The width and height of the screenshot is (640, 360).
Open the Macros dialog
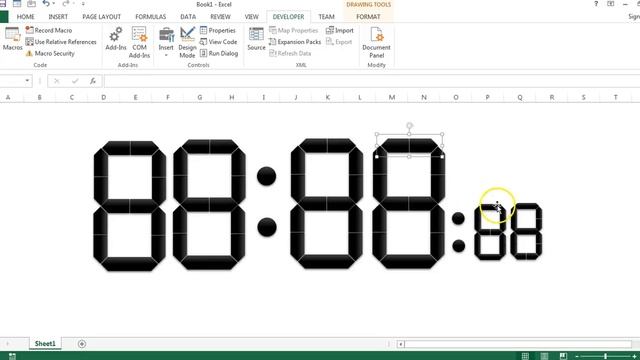coord(12,39)
